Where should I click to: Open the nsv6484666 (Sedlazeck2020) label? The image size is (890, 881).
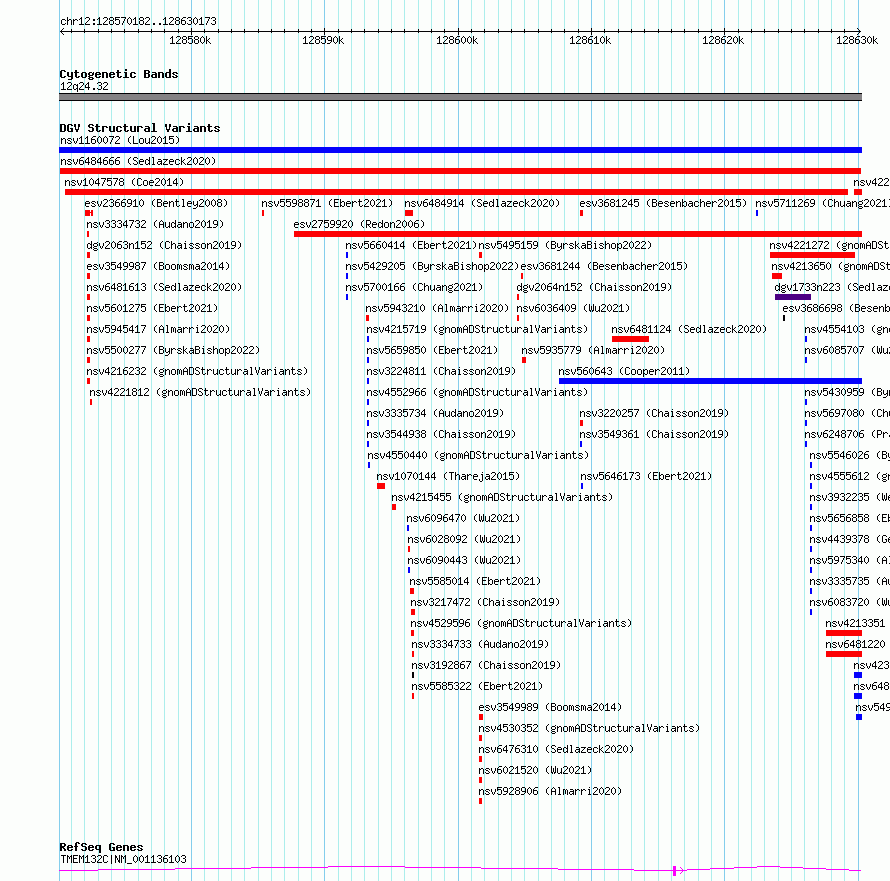click(x=138, y=161)
